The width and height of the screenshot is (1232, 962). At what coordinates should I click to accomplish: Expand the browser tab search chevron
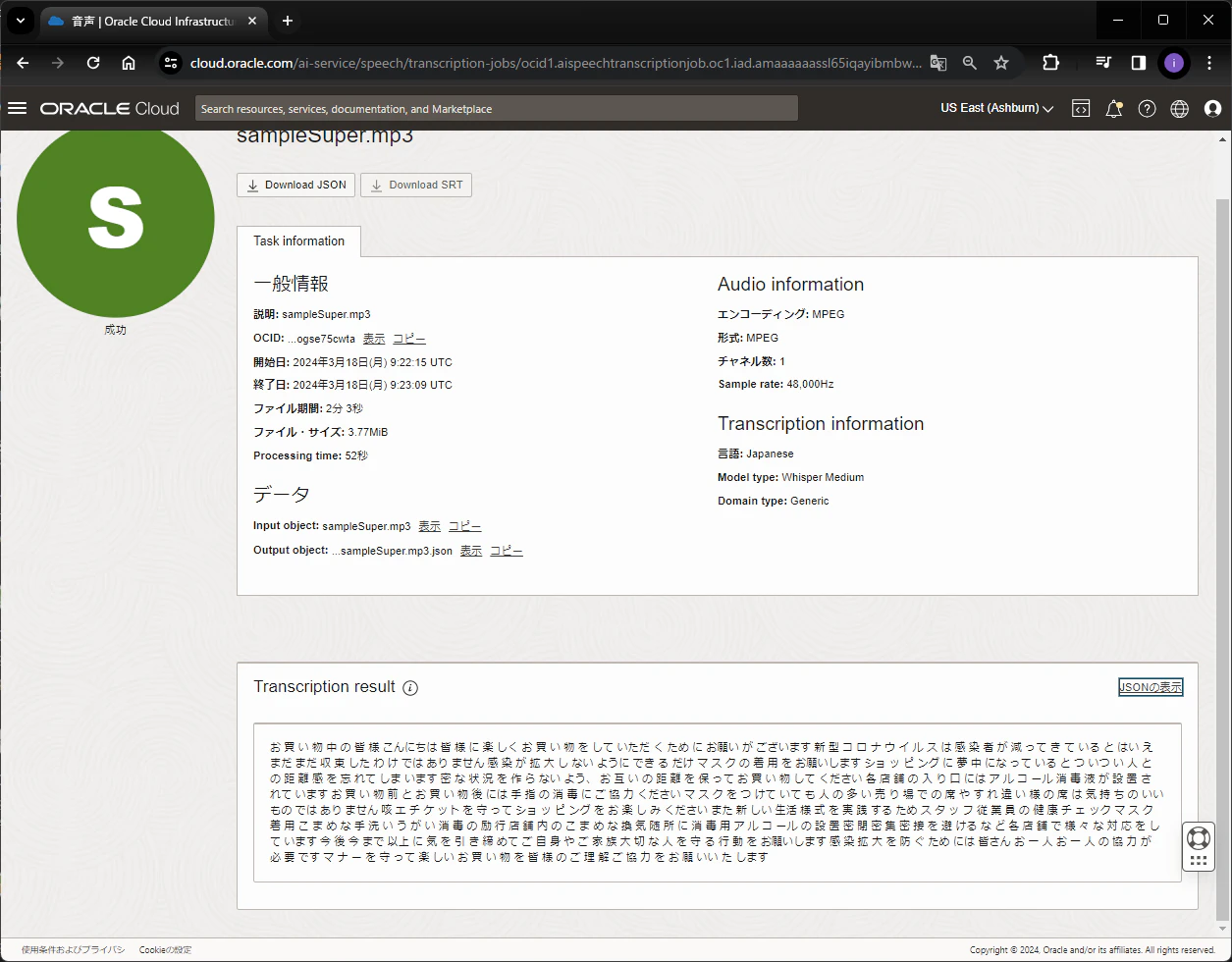click(x=20, y=21)
